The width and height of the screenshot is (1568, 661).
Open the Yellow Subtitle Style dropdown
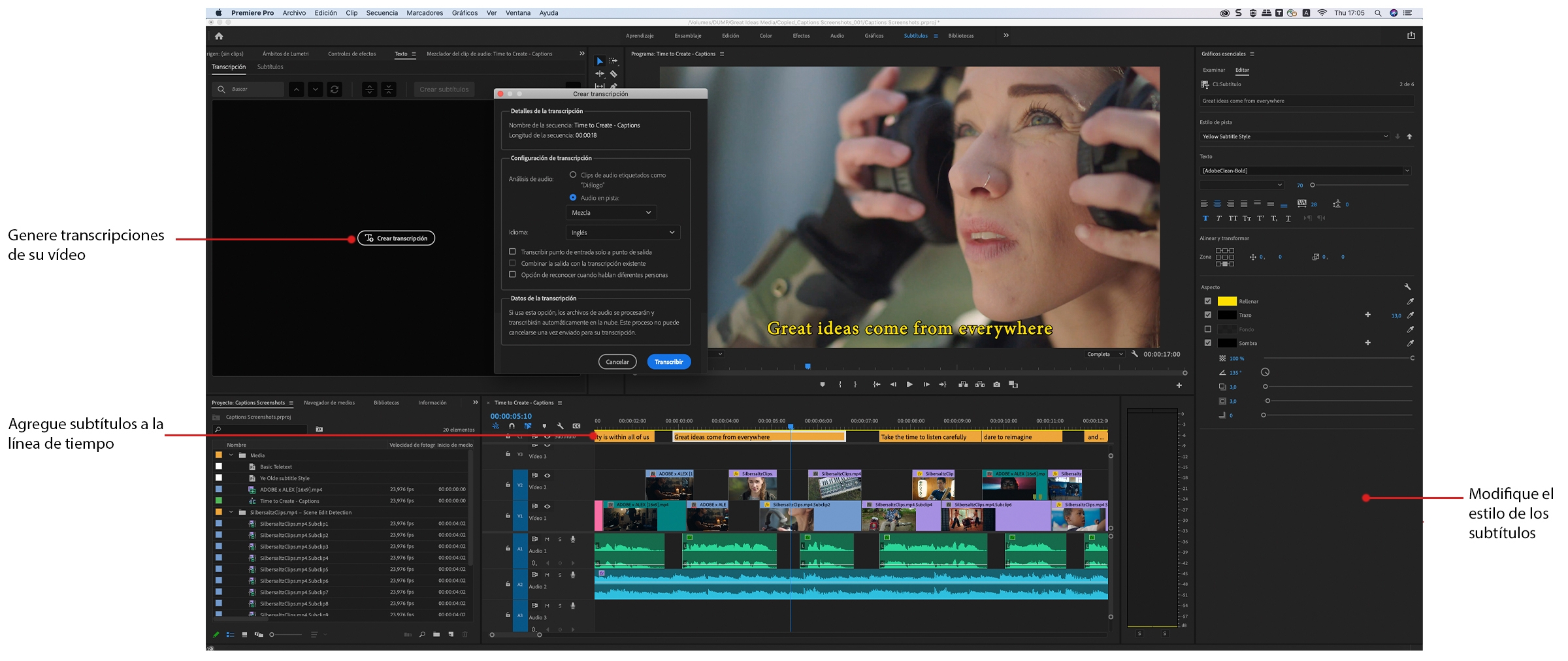tap(1295, 137)
